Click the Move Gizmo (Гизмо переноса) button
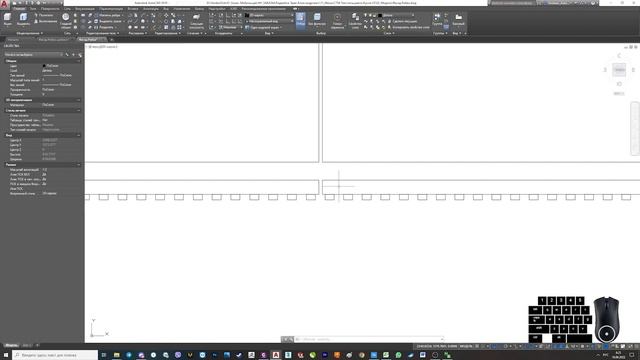640x360 pixels. click(x=337, y=21)
